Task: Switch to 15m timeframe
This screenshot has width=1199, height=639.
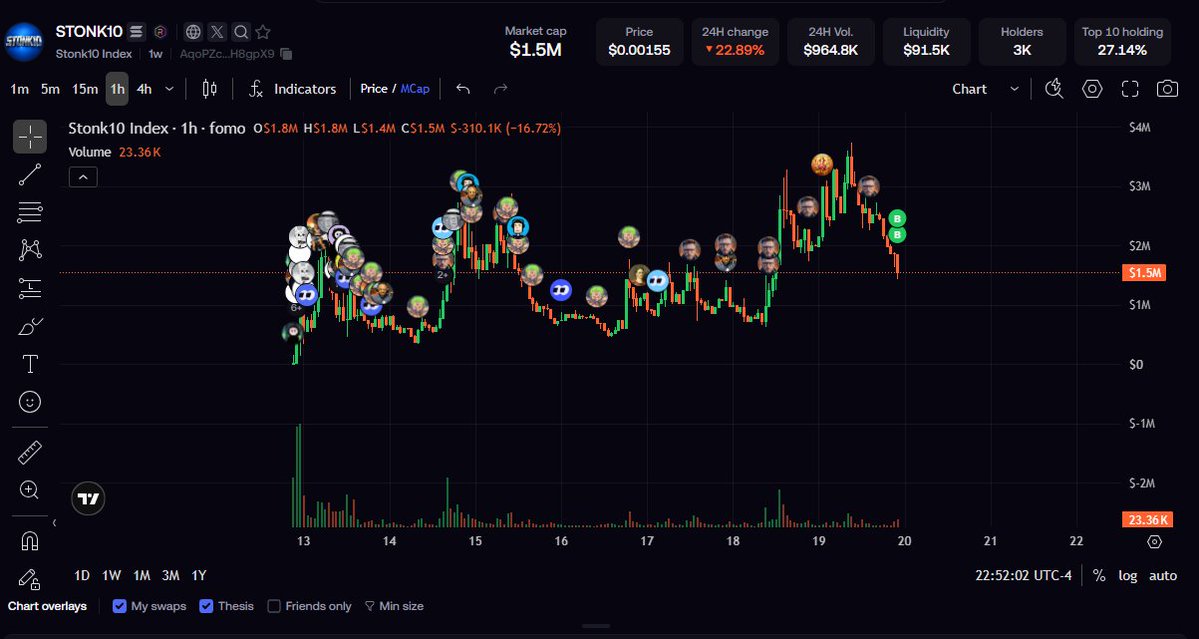Action: (x=85, y=89)
